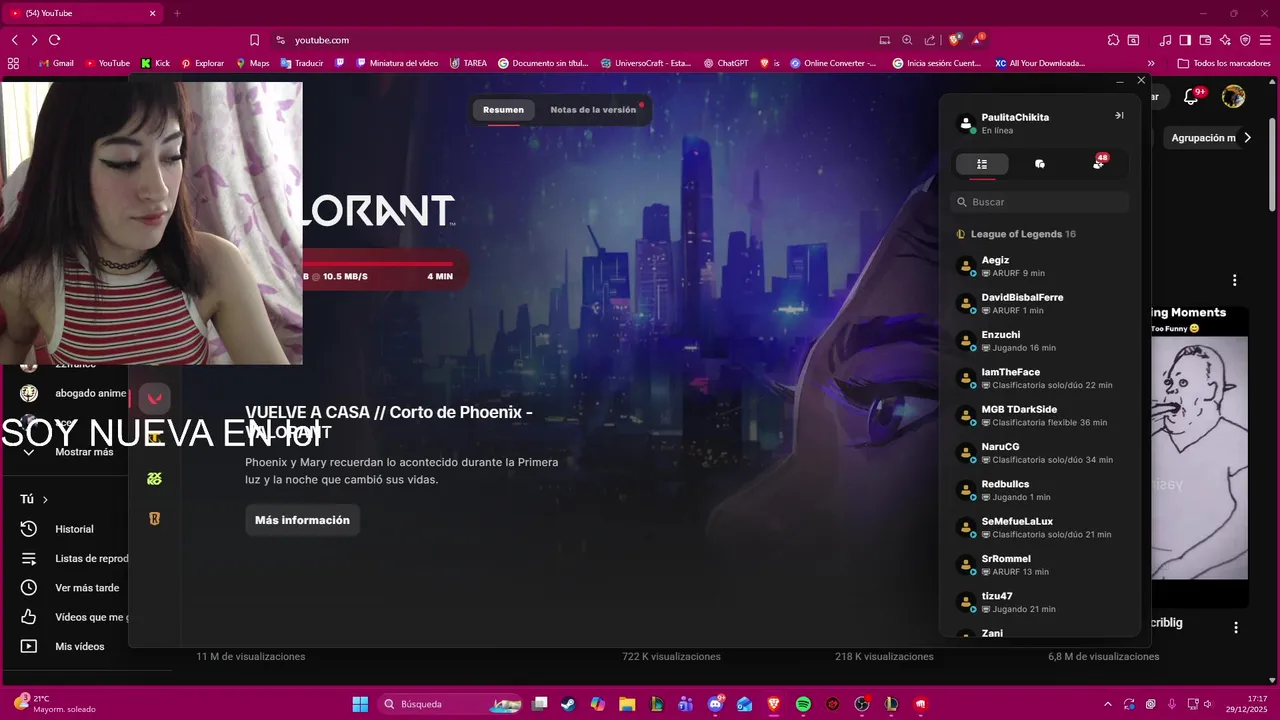Viewport: 1280px width, 720px height.
Task: Select friend DavidBisbalFerre in list
Action: click(1040, 303)
